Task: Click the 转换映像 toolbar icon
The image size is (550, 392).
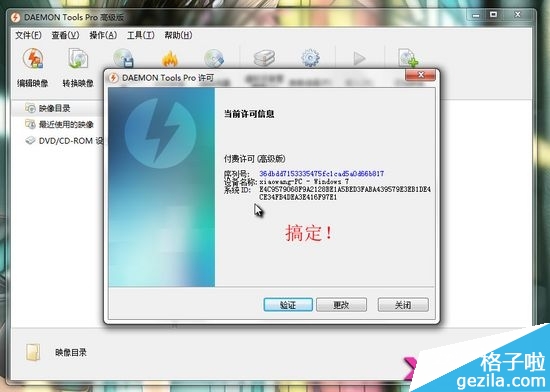Action: (78, 58)
